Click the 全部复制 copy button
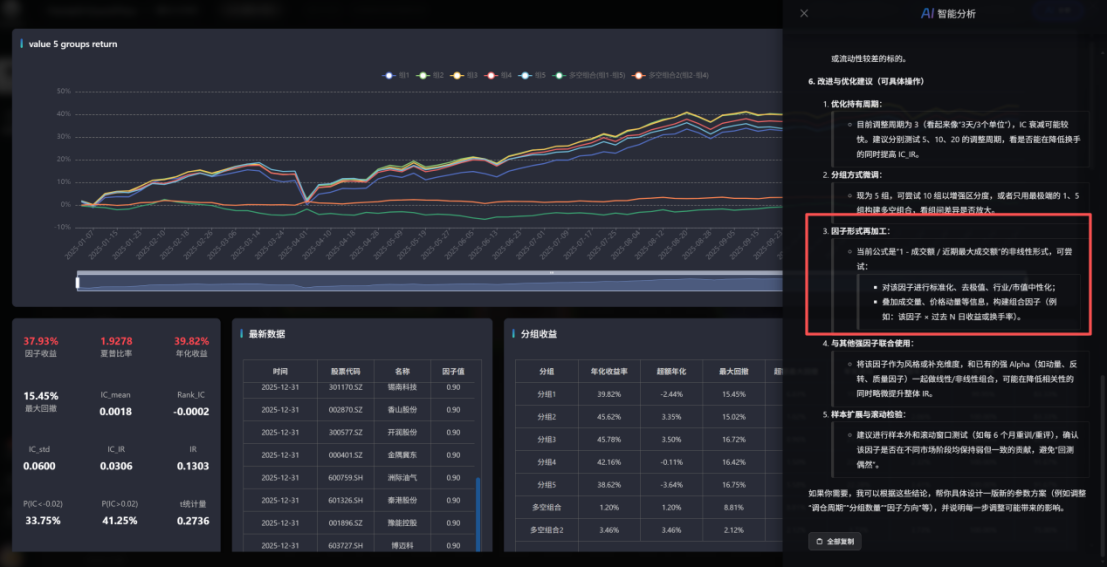The width and height of the screenshot is (1107, 568). point(834,541)
